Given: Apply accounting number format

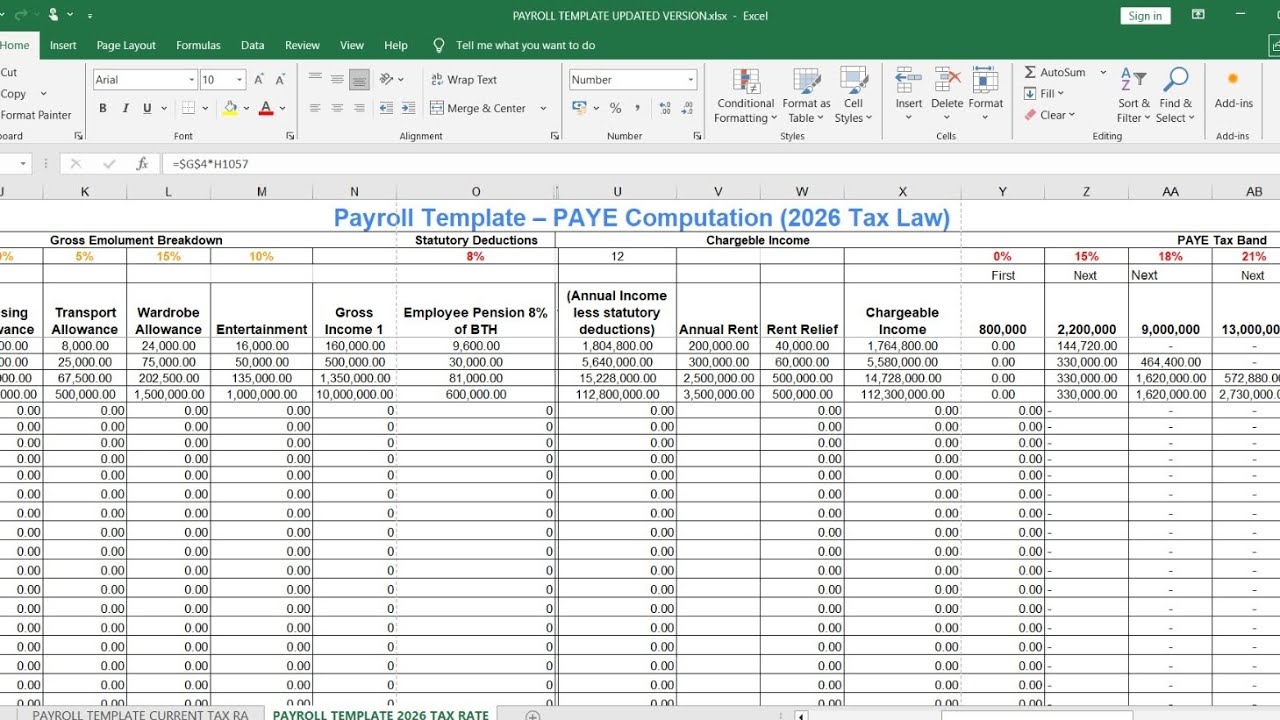Looking at the screenshot, I should point(579,108).
